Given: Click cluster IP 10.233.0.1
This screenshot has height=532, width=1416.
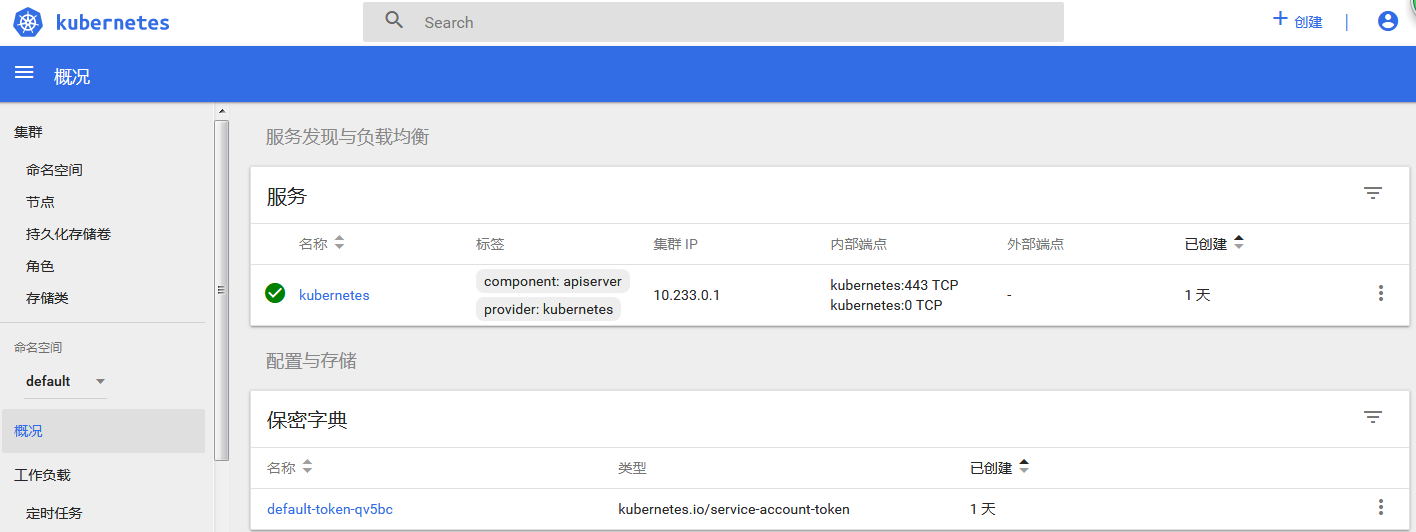Looking at the screenshot, I should click(x=687, y=295).
